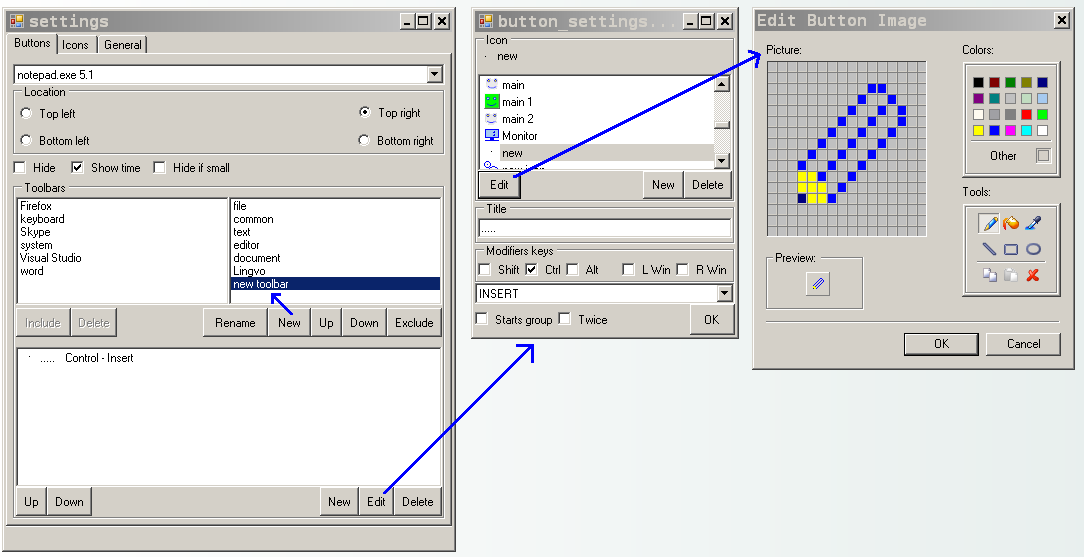Enable the Shift modifier key
This screenshot has height=557, width=1084.
[x=485, y=270]
